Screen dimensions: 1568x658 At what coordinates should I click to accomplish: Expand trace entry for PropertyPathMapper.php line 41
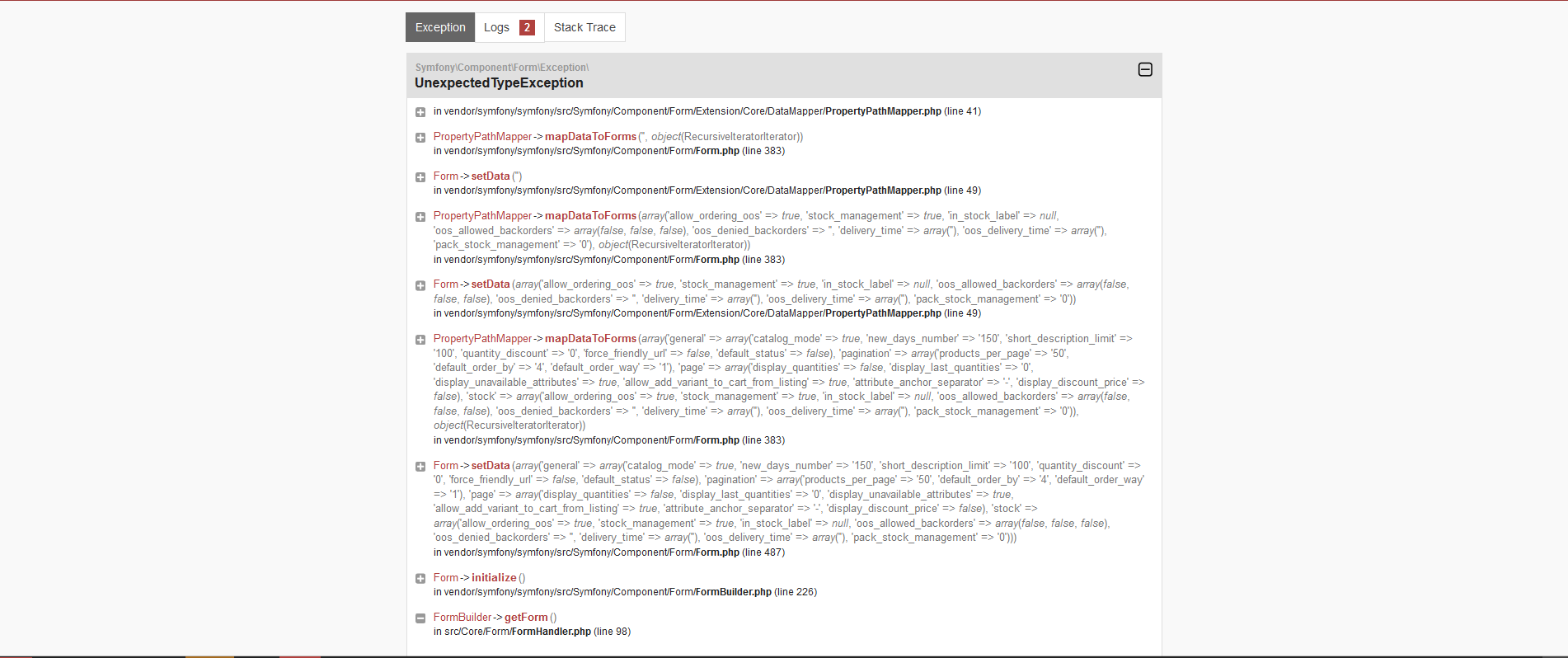[420, 112]
